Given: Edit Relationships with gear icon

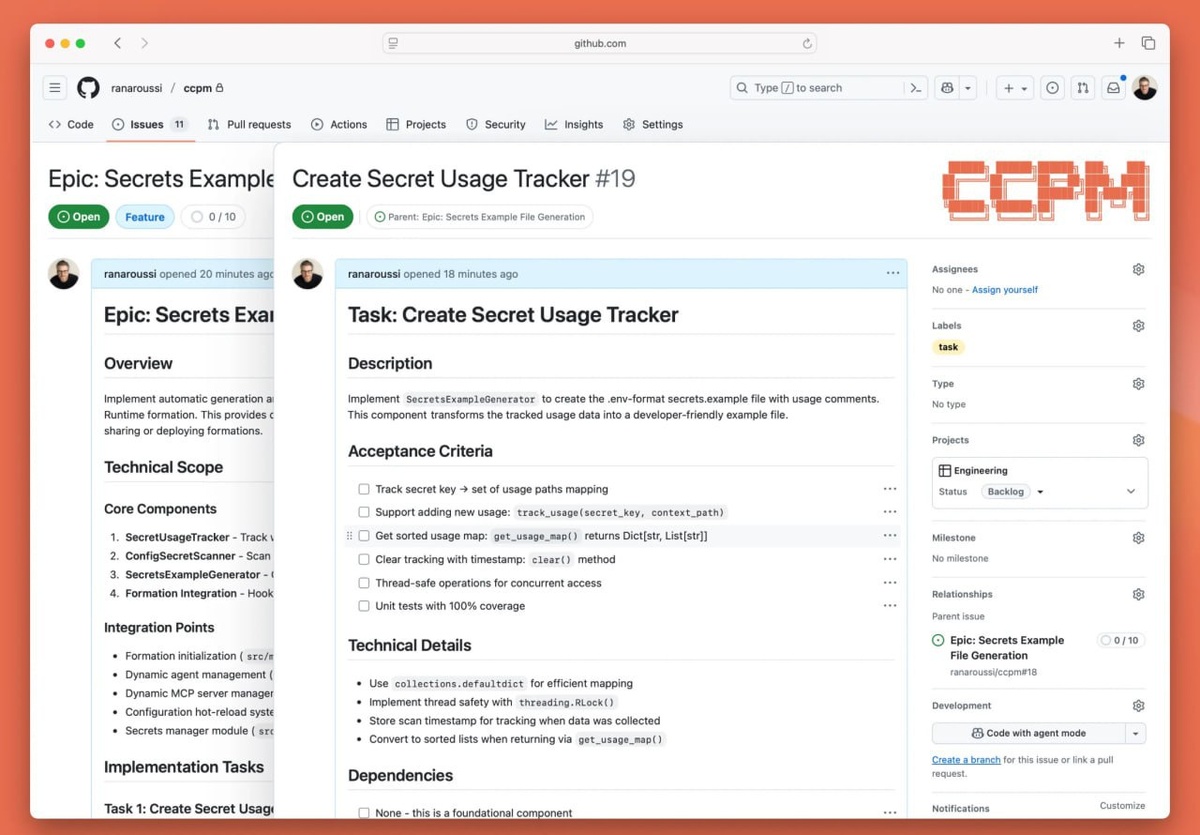Looking at the screenshot, I should tap(1138, 594).
